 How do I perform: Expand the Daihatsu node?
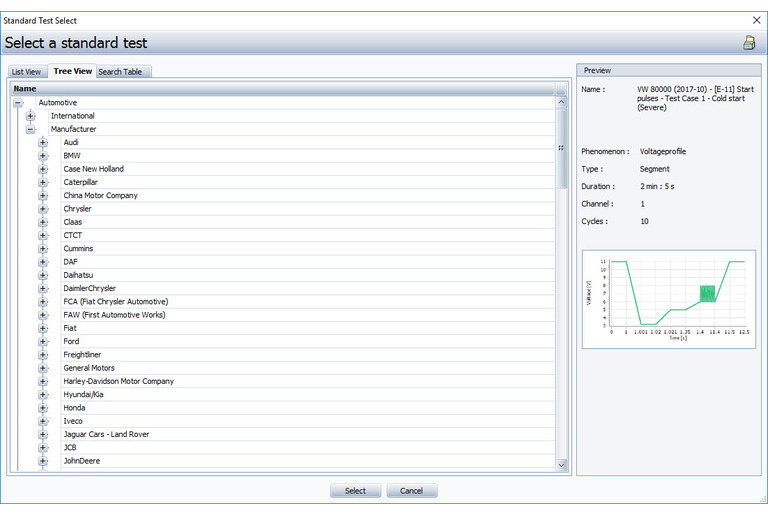(x=43, y=275)
